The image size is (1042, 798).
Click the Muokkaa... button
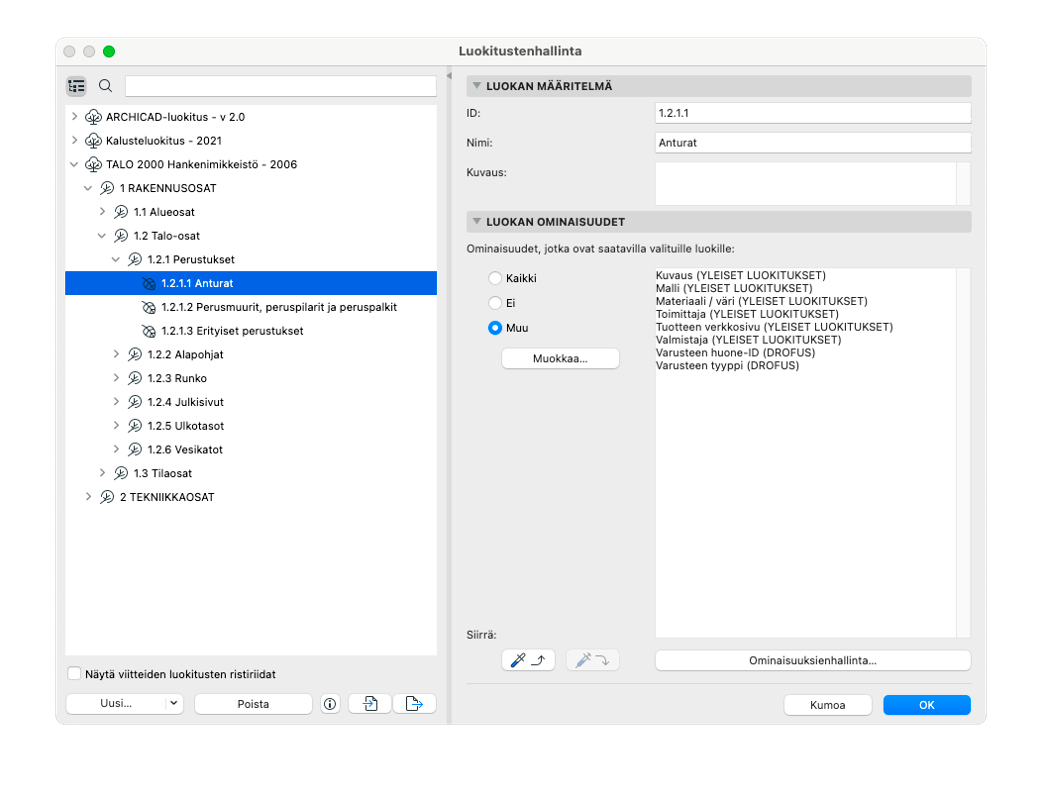pos(560,358)
